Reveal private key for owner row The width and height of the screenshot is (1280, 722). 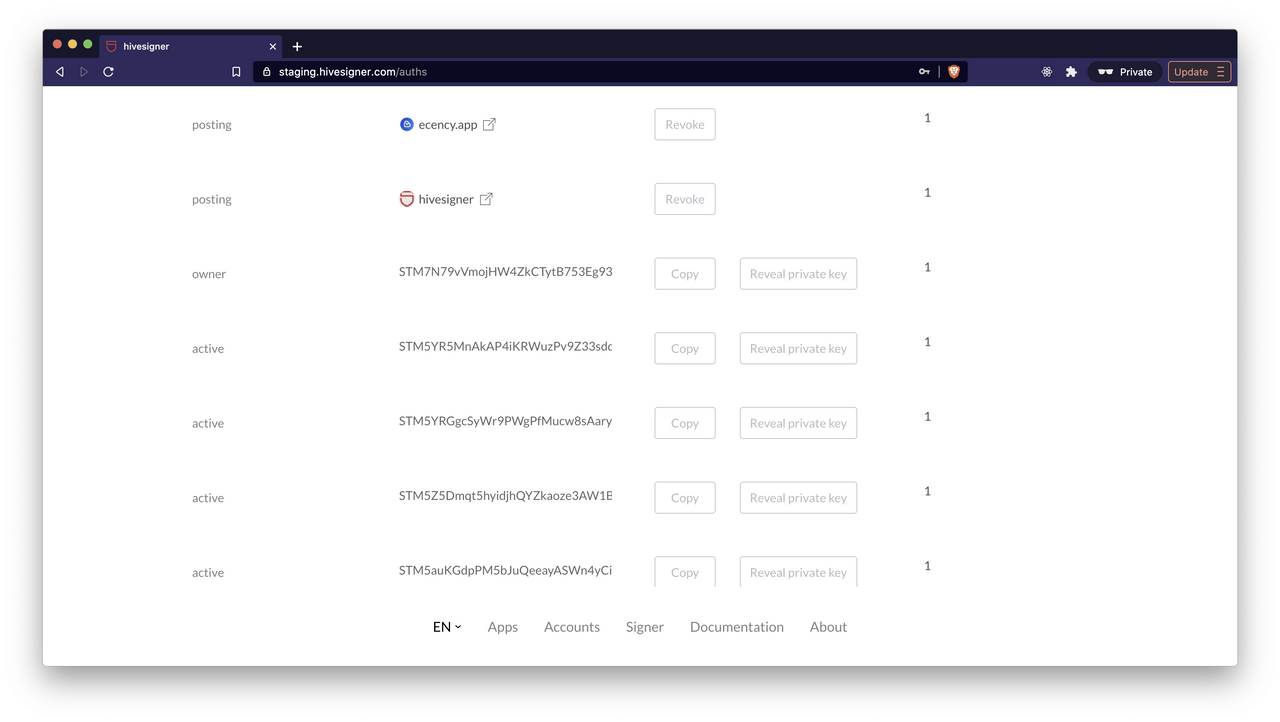pyautogui.click(x=798, y=274)
